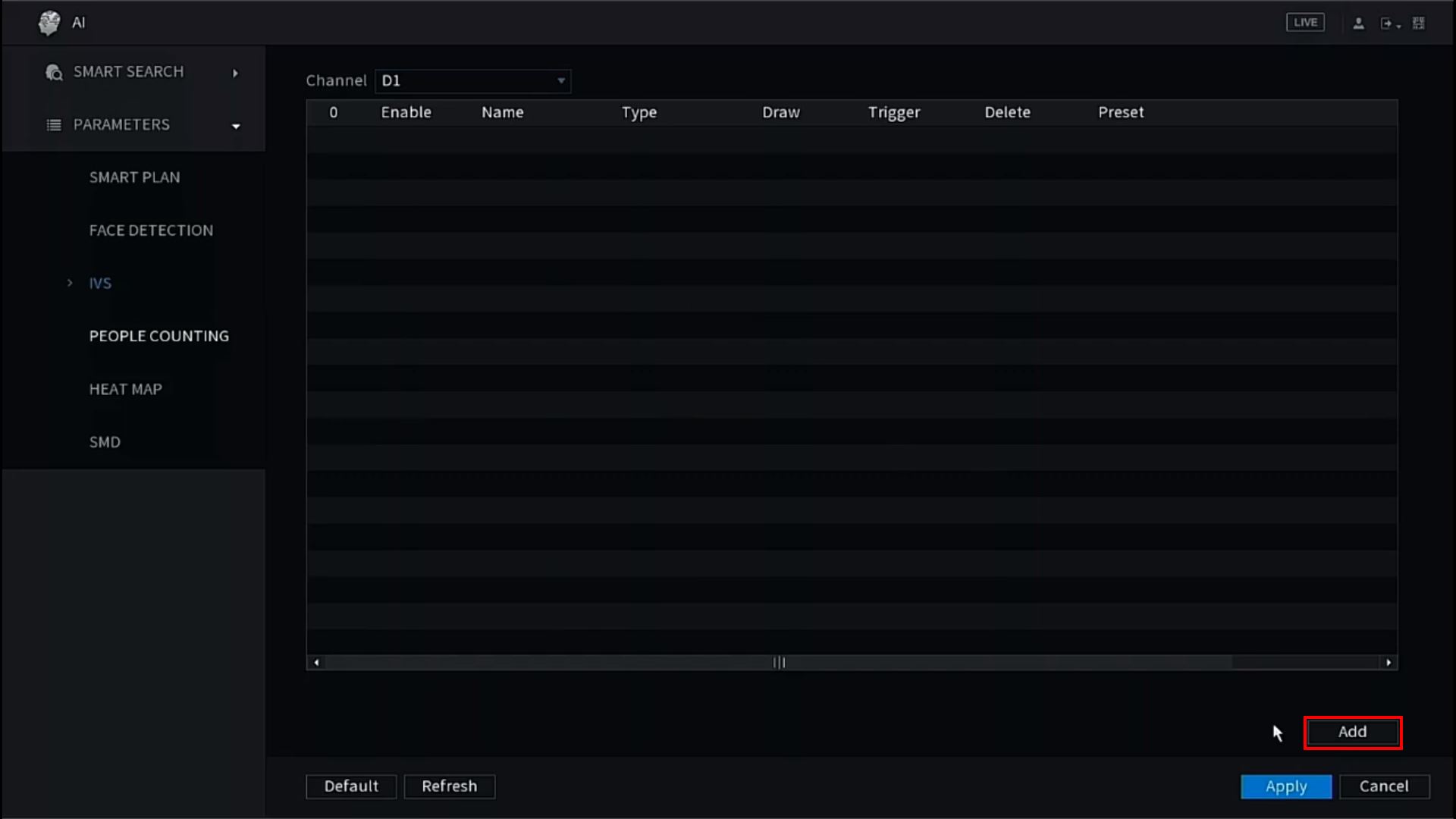Open the logout/shutdown icon menu
1456x819 pixels.
click(1389, 24)
